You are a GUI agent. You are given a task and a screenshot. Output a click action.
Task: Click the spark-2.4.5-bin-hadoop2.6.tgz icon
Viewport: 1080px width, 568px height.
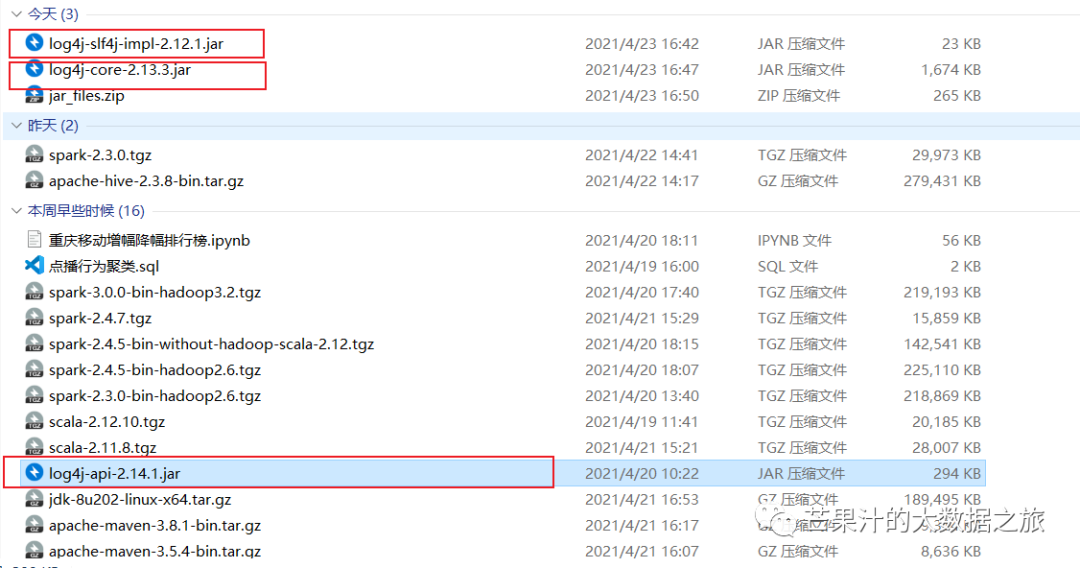34,370
